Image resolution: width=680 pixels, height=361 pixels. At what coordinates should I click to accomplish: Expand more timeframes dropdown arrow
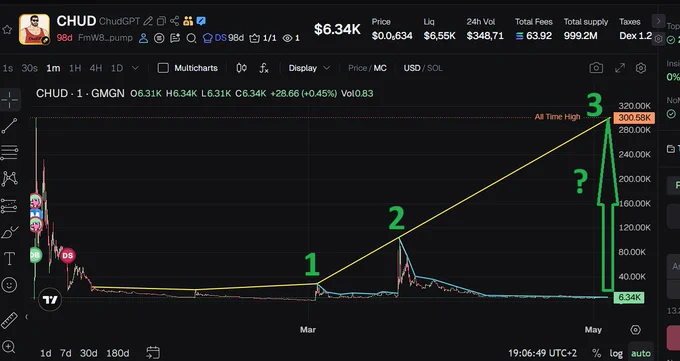click(135, 68)
